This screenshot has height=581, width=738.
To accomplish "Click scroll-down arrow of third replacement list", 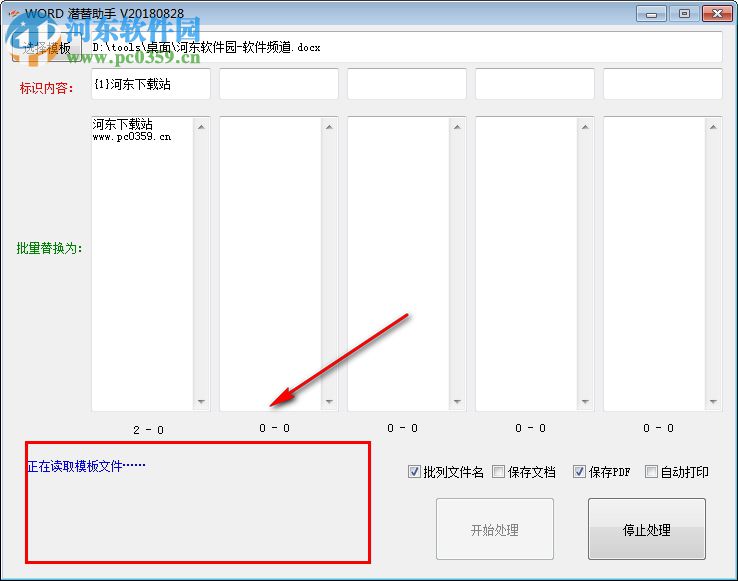I will point(457,402).
